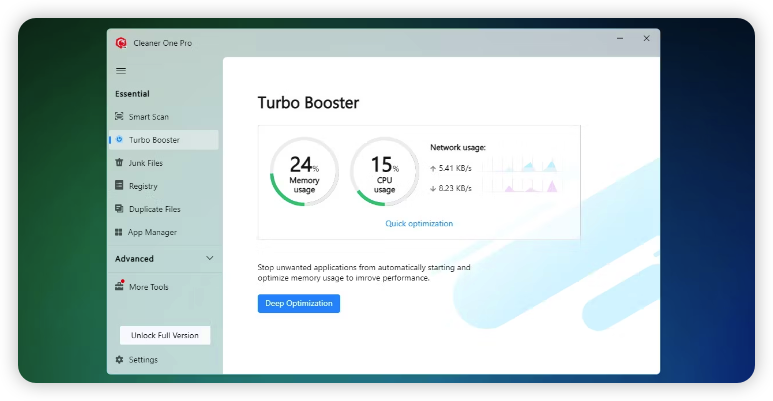Click the Smart Scan icon
The height and width of the screenshot is (401, 773).
119,116
